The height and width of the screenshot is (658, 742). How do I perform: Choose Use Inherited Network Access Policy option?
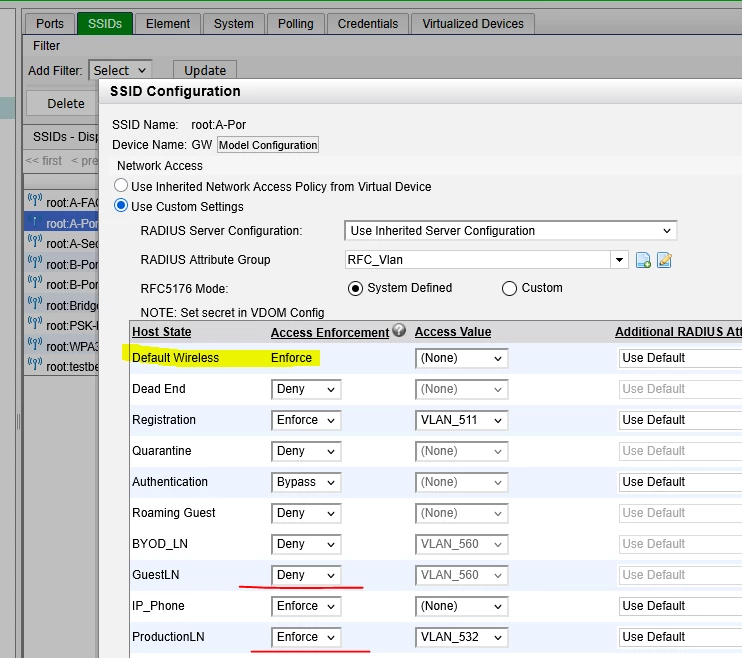click(x=121, y=186)
